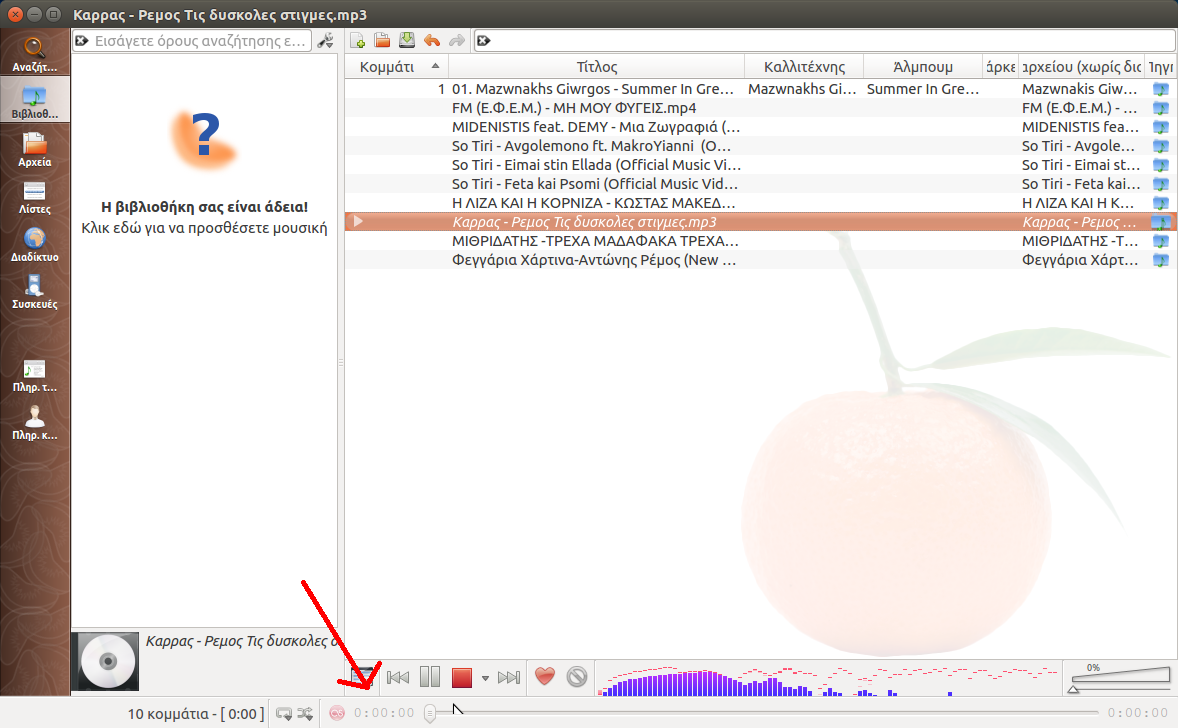Open the Λίστες playlists sidebar tab
This screenshot has height=728, width=1178.
(x=35, y=196)
